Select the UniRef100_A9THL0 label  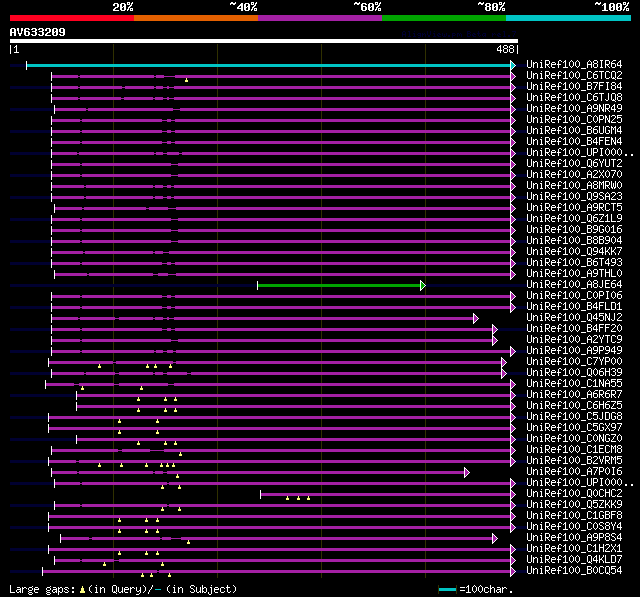(x=574, y=274)
